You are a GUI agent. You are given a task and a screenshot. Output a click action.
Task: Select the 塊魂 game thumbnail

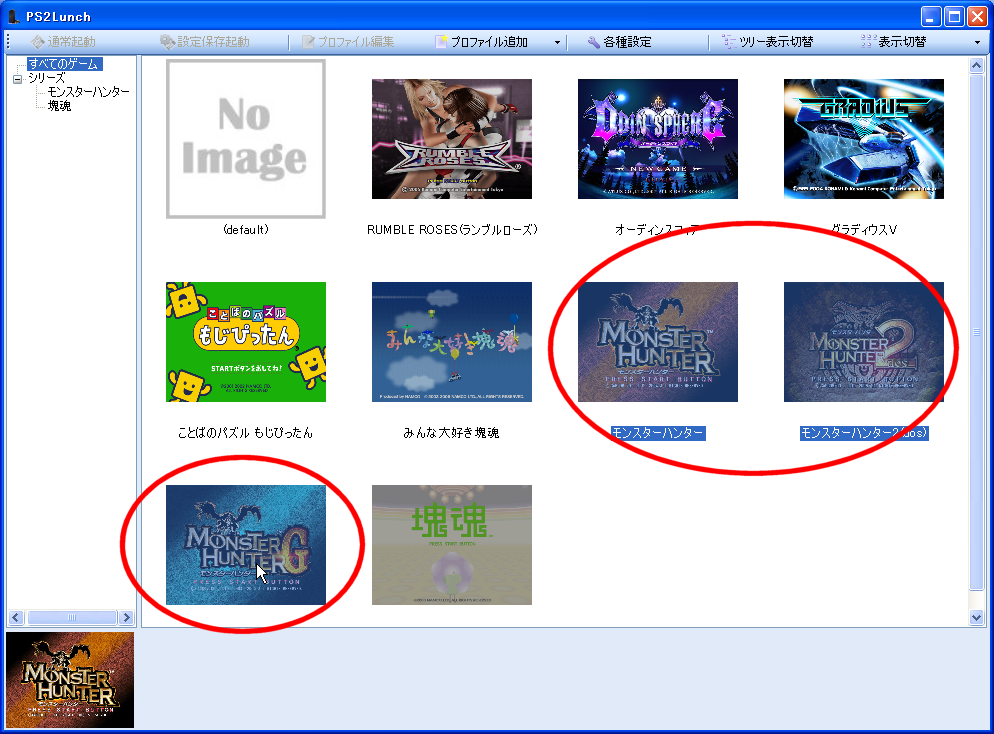coord(452,545)
